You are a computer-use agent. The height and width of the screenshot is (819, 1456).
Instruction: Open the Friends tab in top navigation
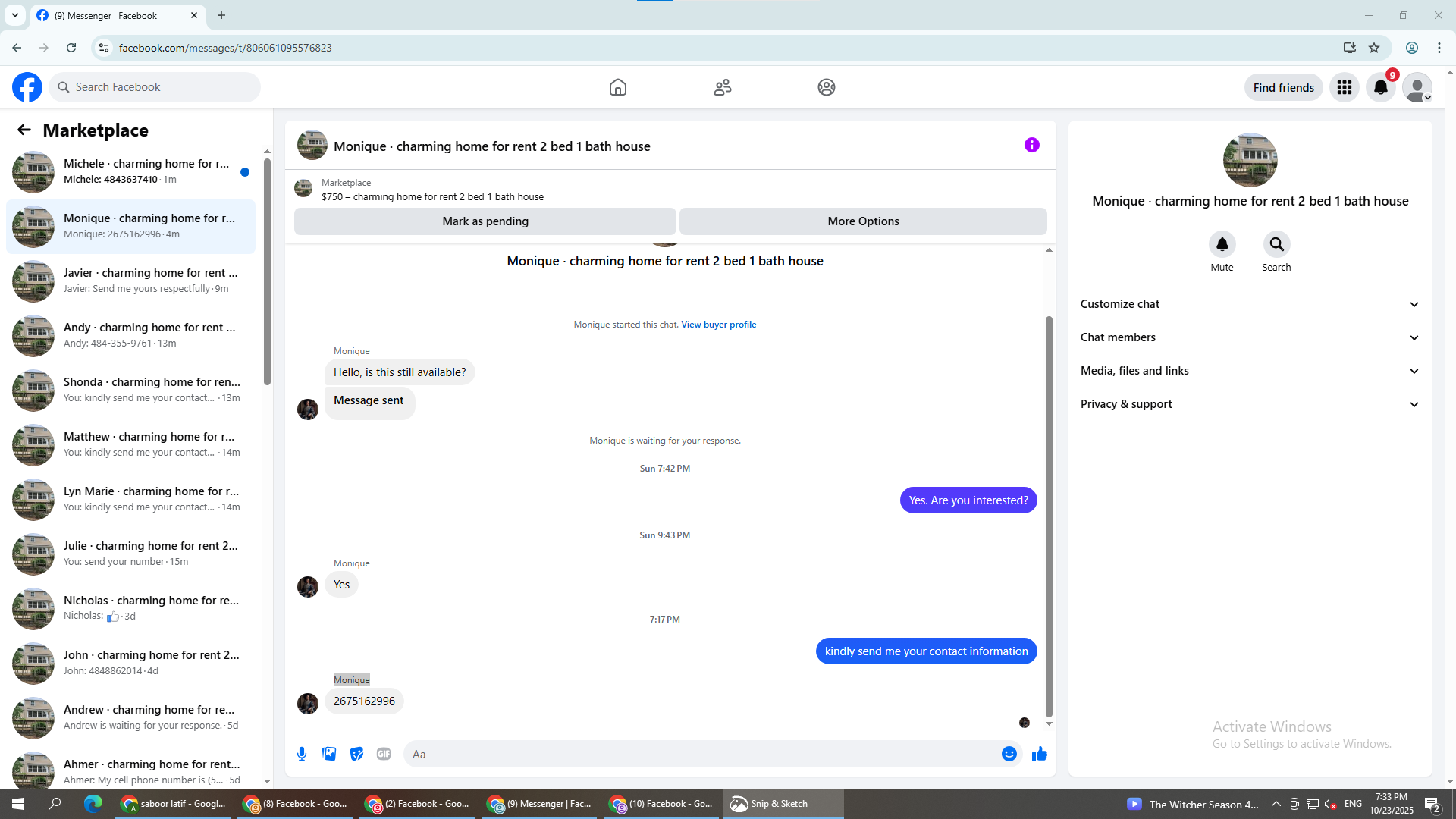point(722,87)
